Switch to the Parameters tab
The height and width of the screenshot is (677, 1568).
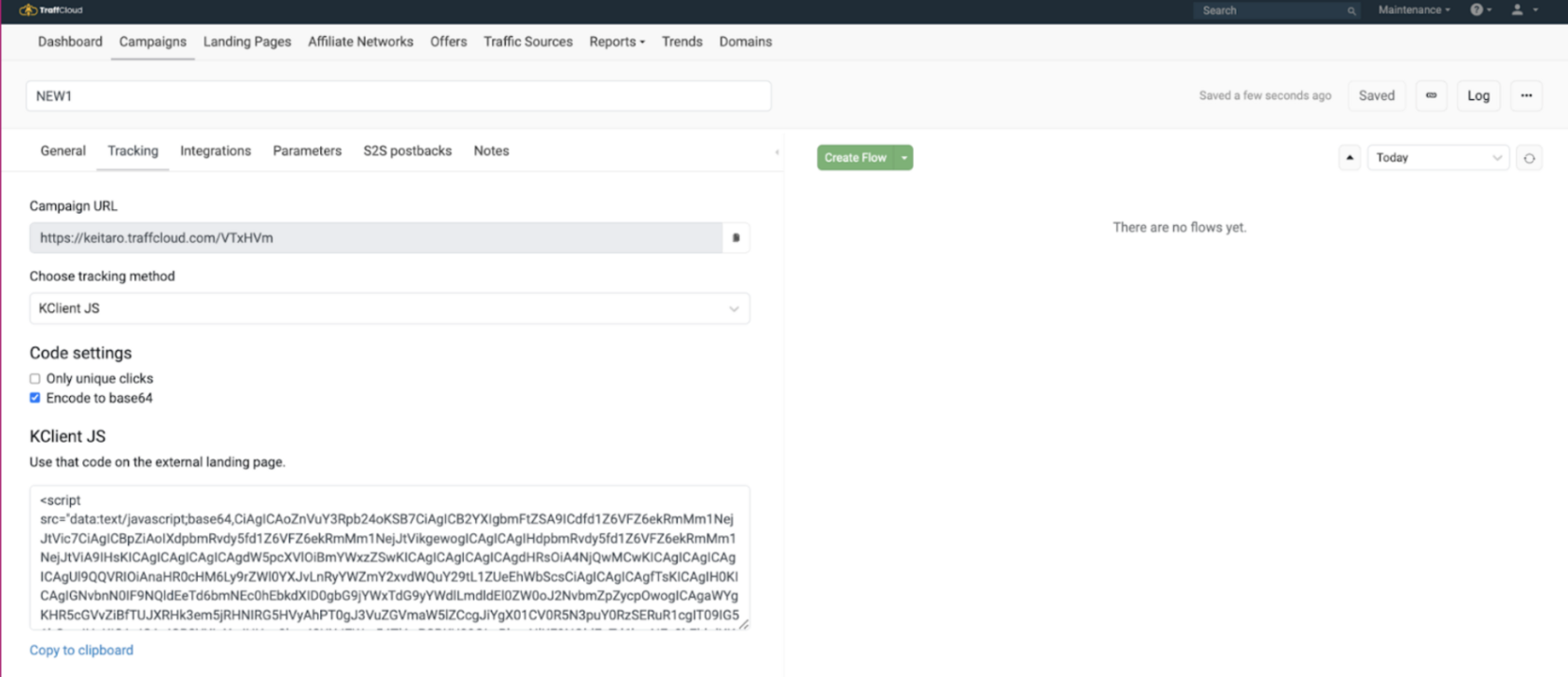[307, 151]
